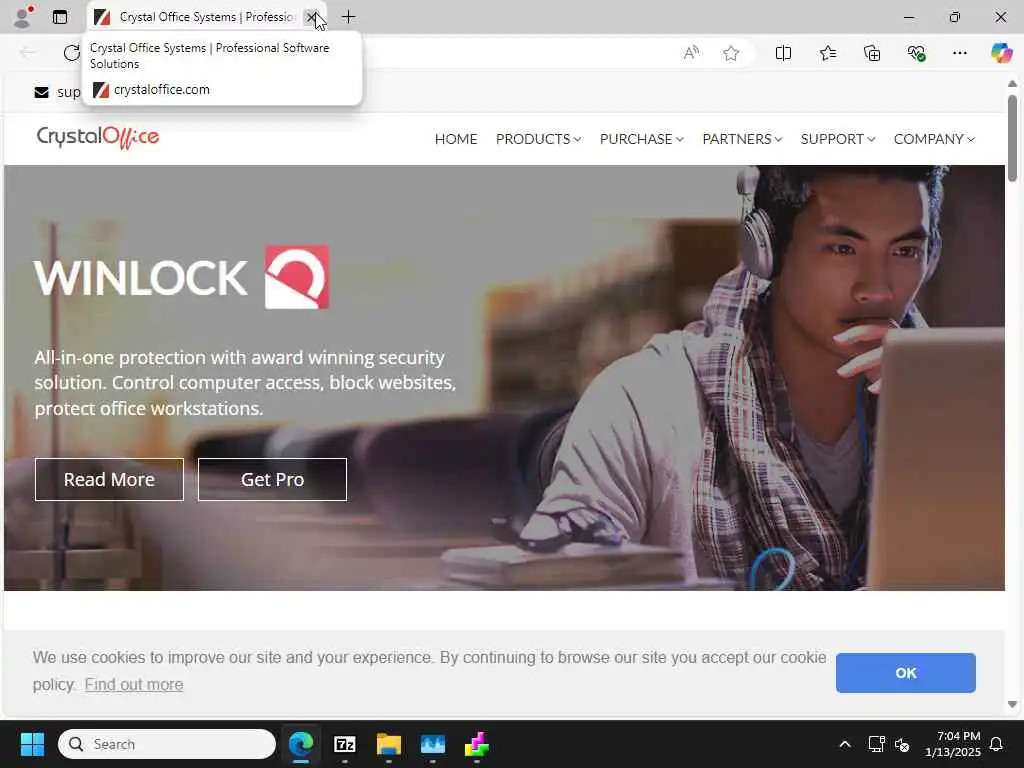The image size is (1024, 768).
Task: Click the Read aloud icon
Action: (691, 53)
